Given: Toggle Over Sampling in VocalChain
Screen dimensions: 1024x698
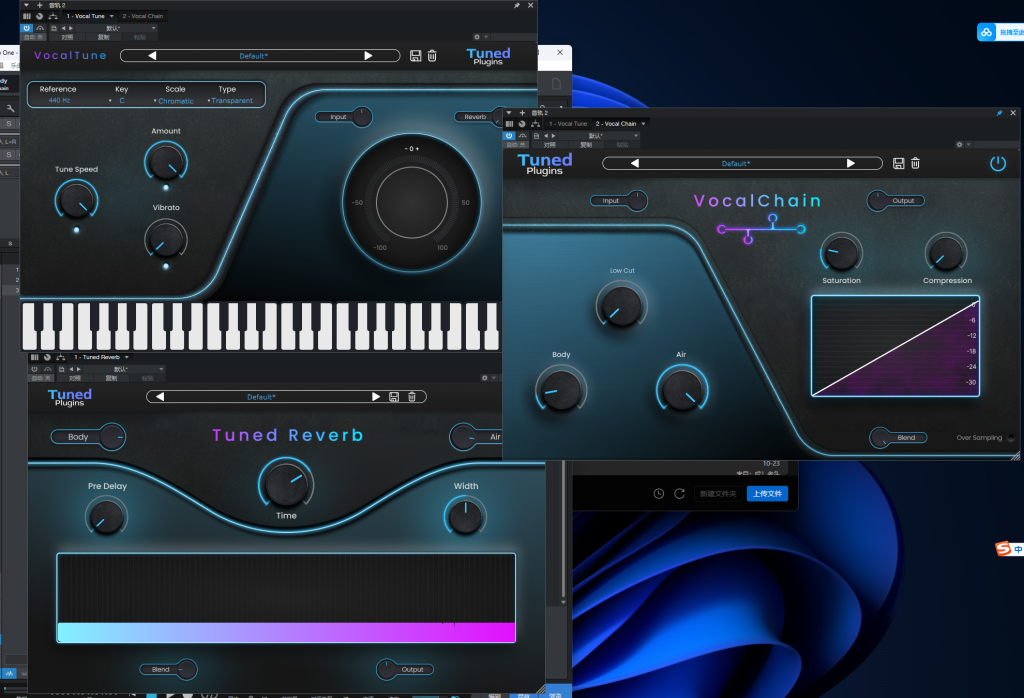Looking at the screenshot, I should (1011, 438).
